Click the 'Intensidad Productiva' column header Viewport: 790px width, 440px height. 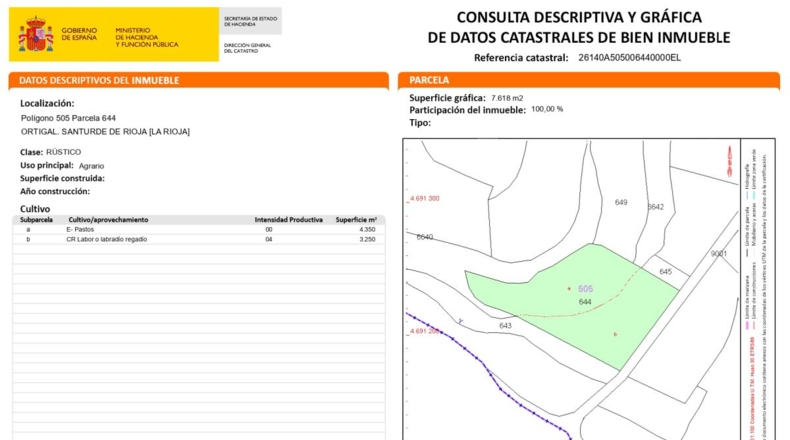(x=288, y=220)
